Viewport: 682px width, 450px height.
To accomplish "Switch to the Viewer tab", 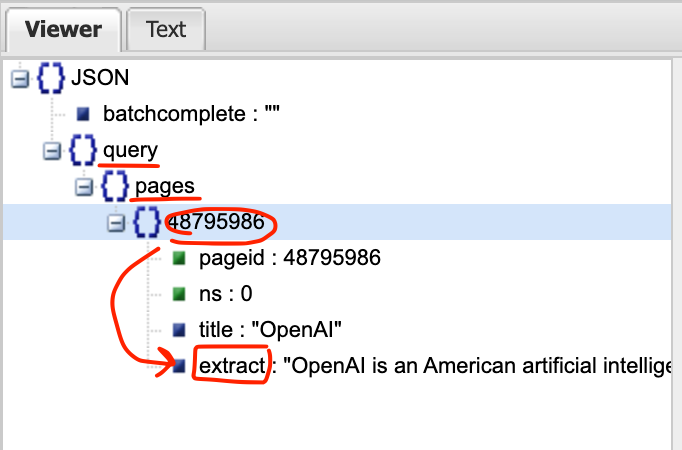I will point(63,30).
